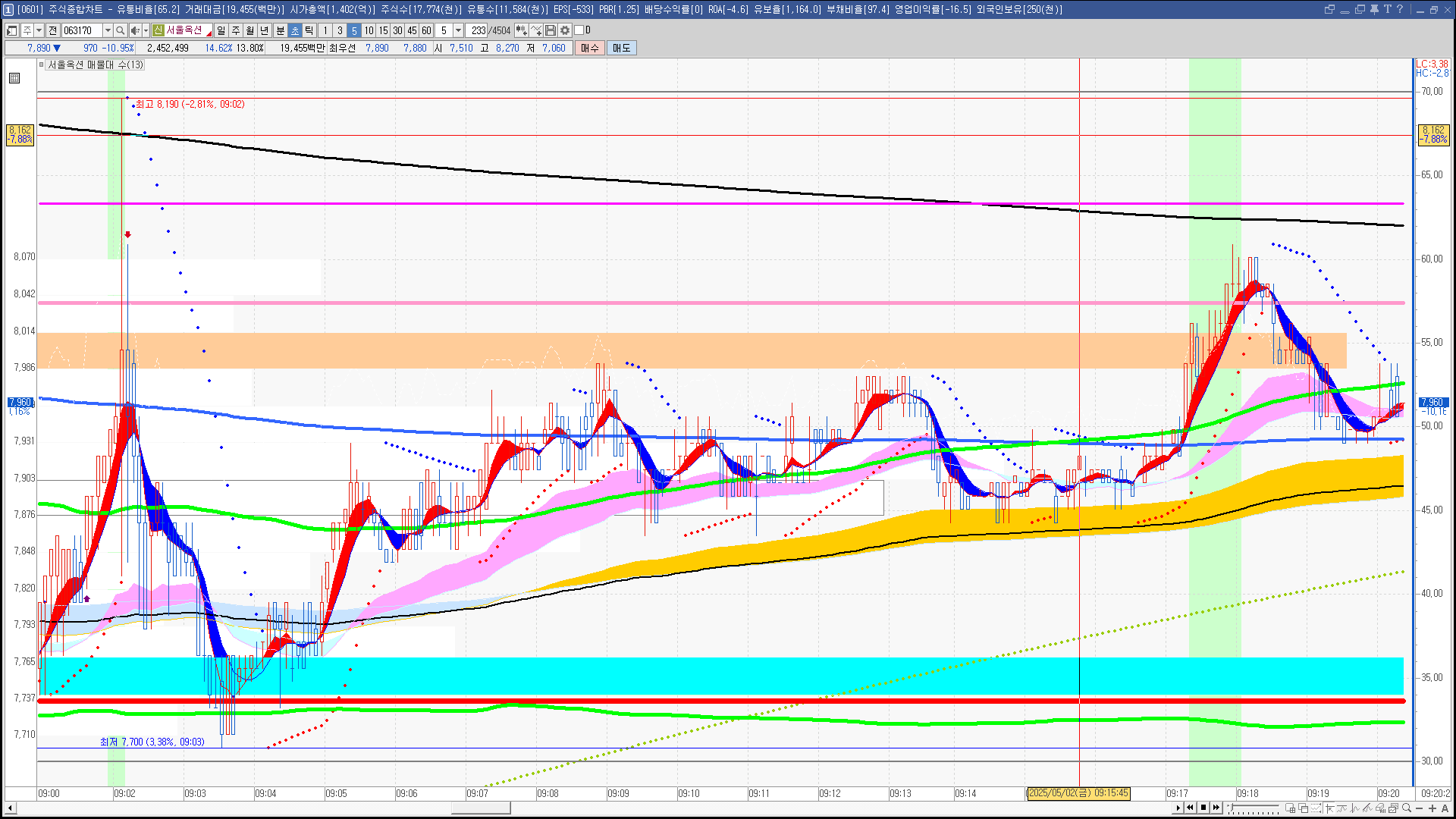
Task: Select the 10-minute interval button
Action: coord(369,30)
